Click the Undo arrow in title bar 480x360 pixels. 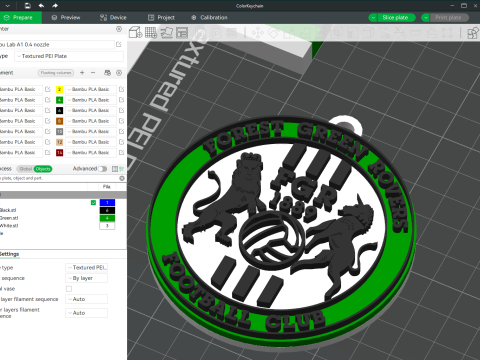(41, 6)
